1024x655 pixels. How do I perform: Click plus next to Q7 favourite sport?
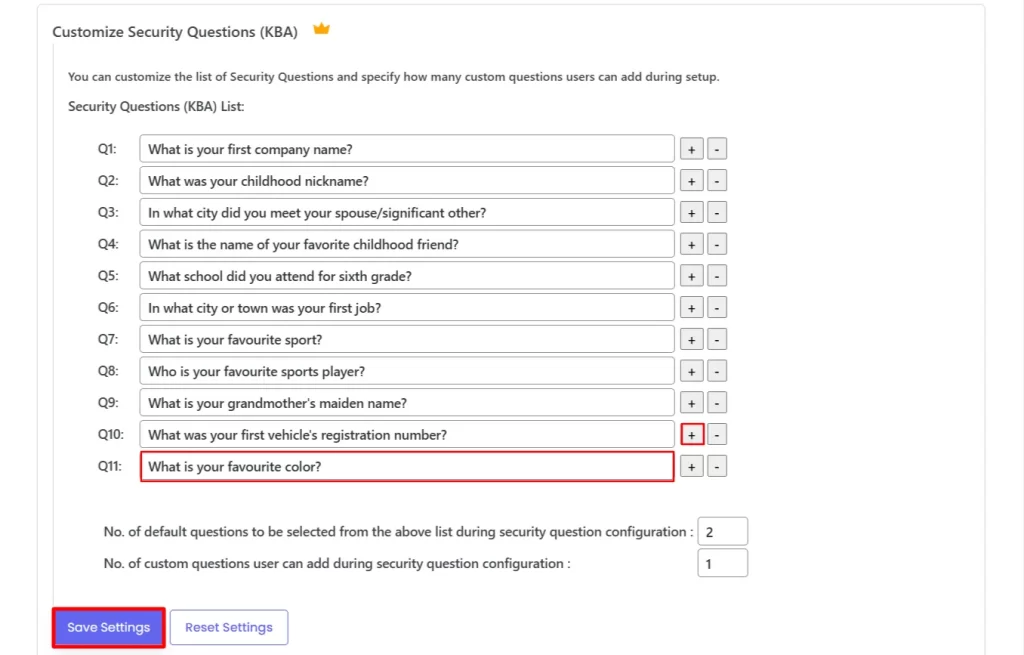(x=692, y=340)
